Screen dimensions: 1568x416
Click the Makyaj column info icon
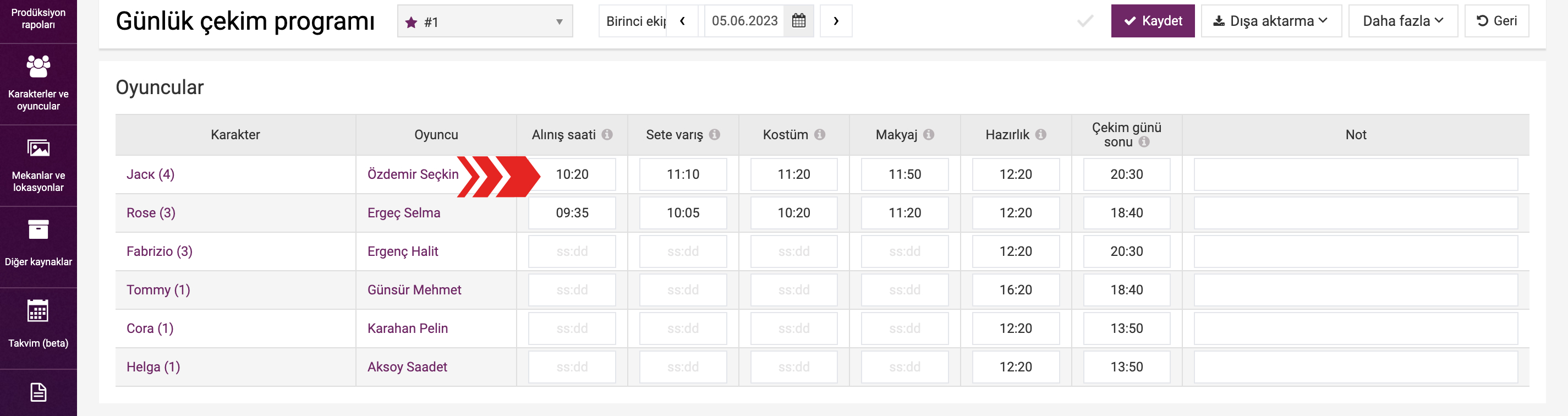928,135
